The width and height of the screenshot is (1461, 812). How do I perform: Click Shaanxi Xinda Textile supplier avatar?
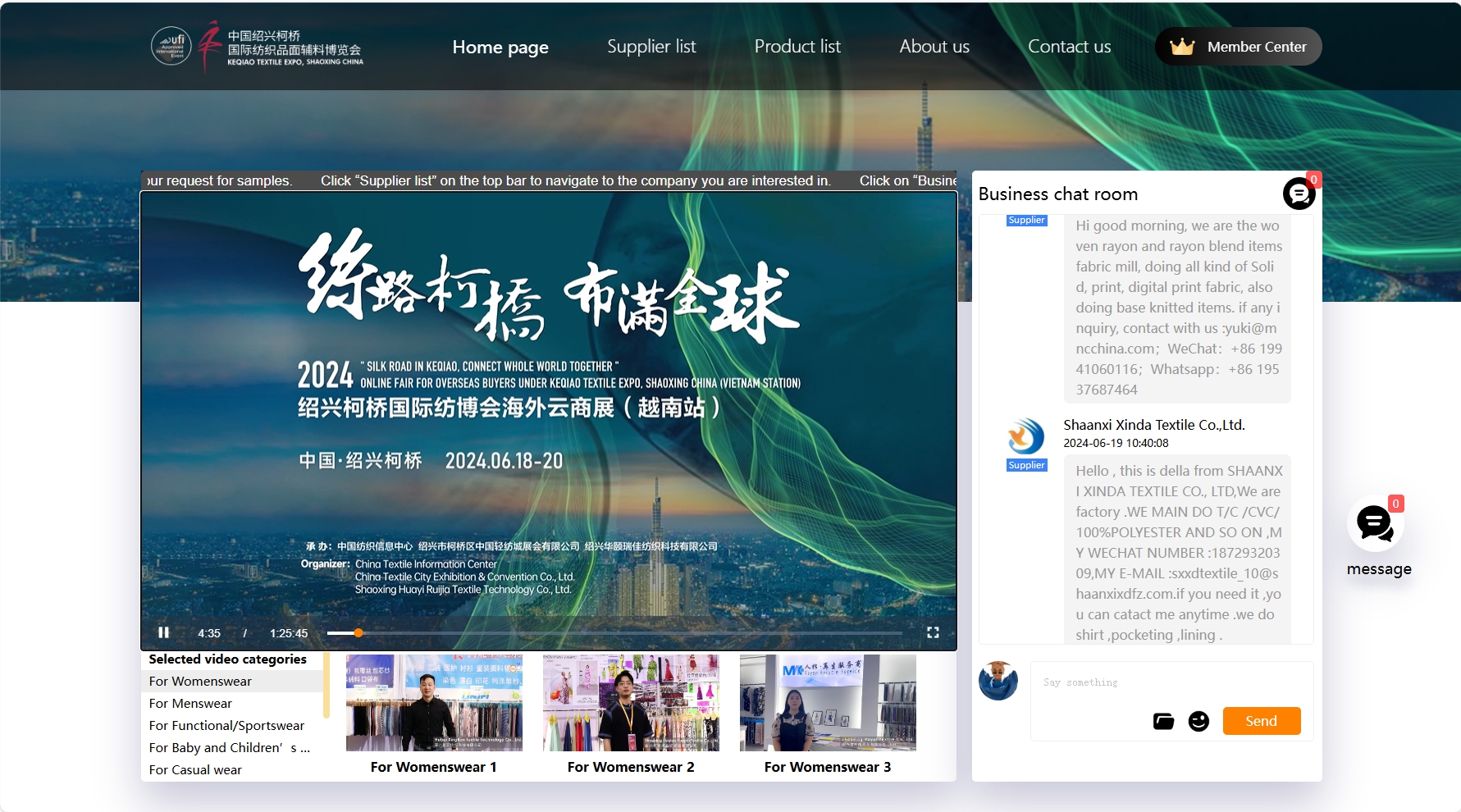pos(1026,436)
